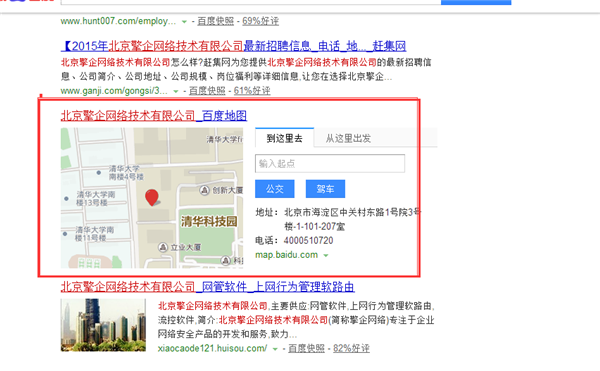Click the 清华大学南楼11号楼 map dot
600x371 pixels.
pyautogui.click(x=65, y=233)
